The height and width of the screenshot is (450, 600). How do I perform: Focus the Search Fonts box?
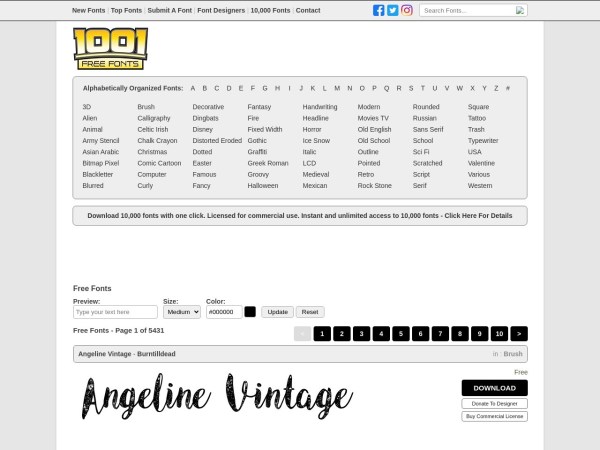[x=468, y=10]
